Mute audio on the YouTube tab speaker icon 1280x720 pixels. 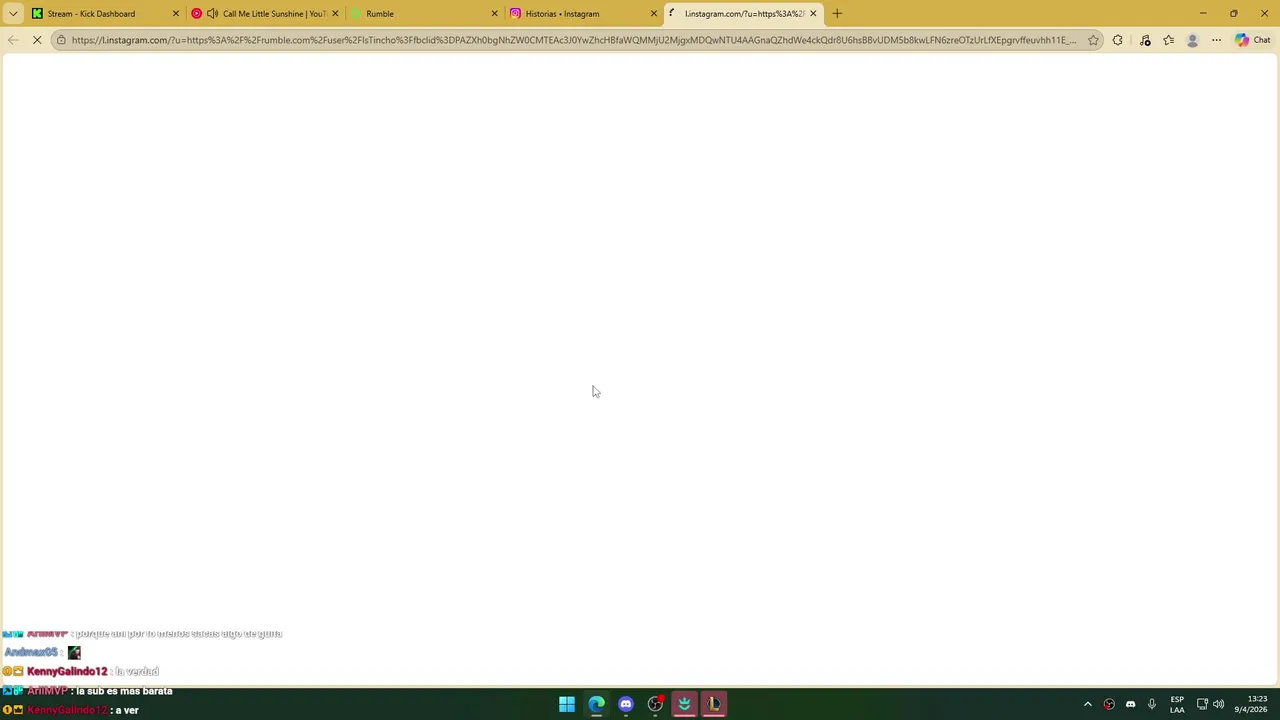[212, 13]
